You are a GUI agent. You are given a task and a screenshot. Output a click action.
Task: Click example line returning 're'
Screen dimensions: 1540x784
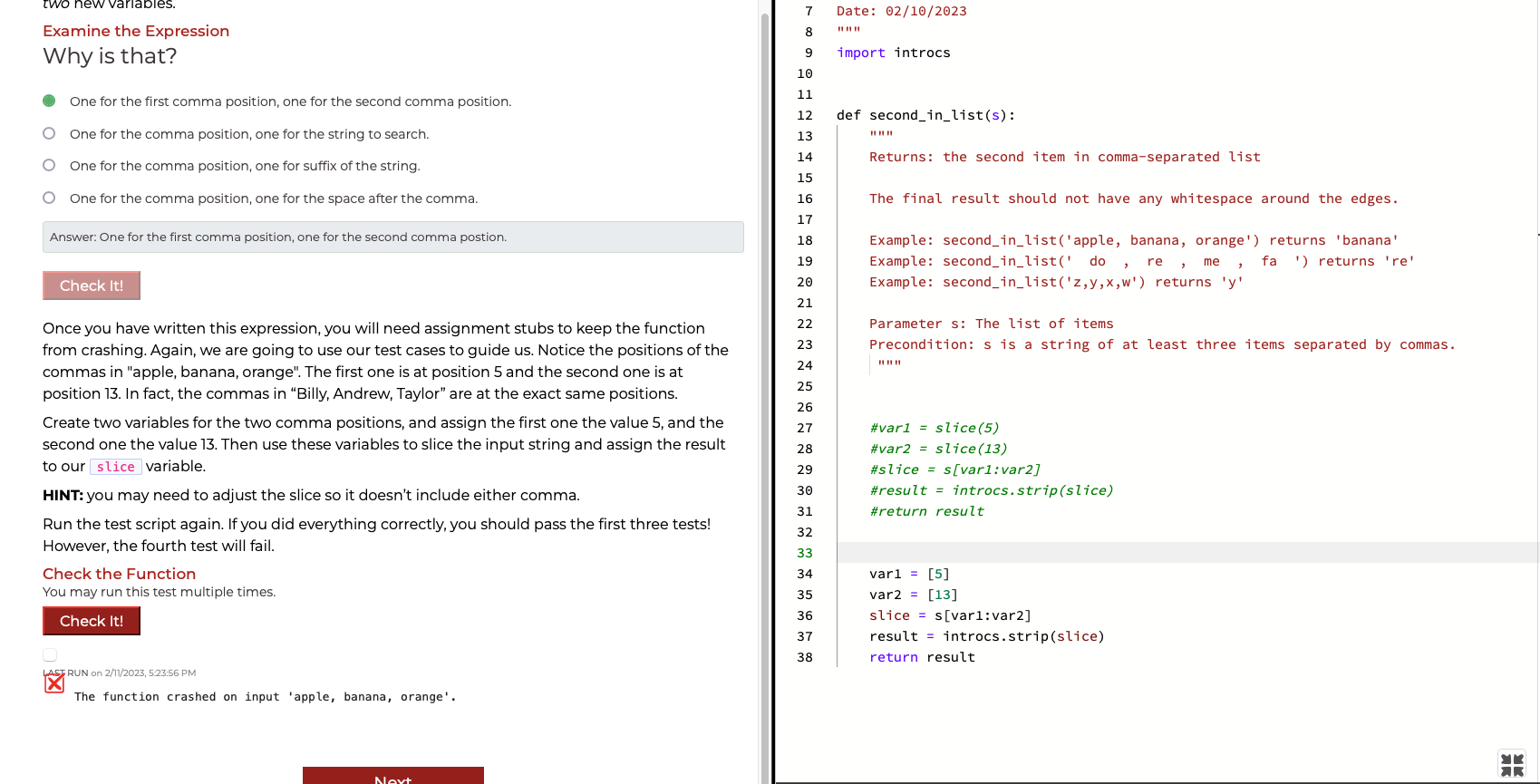point(1142,261)
